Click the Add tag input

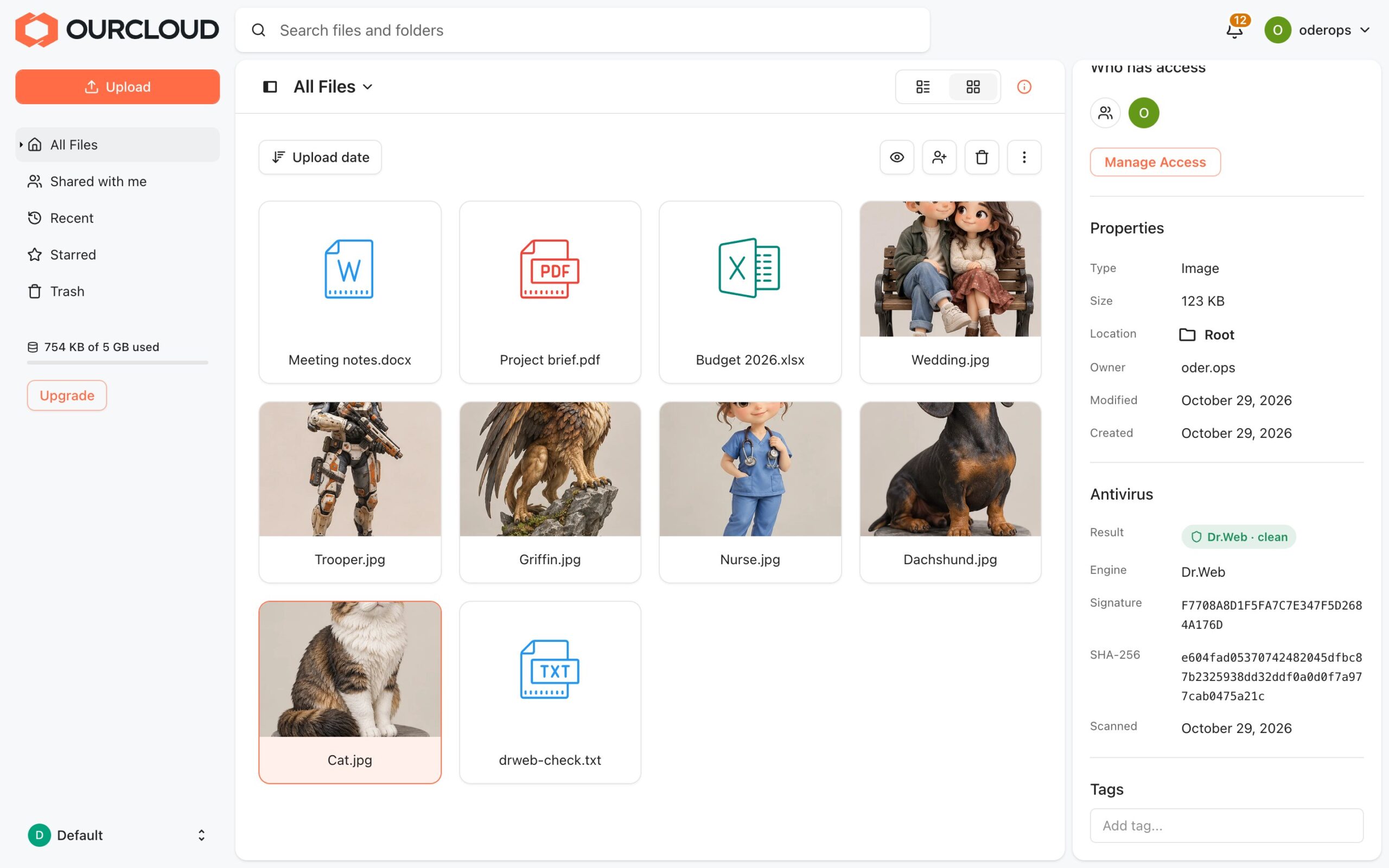click(x=1227, y=826)
